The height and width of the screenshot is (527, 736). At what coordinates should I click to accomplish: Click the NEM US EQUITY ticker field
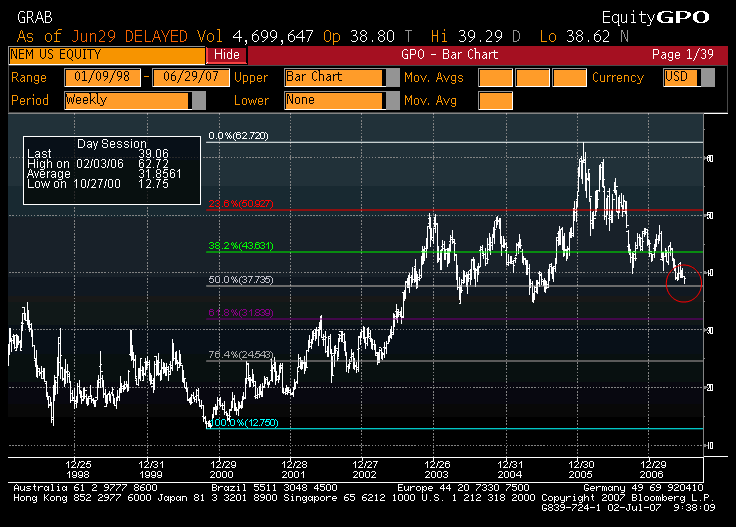107,55
